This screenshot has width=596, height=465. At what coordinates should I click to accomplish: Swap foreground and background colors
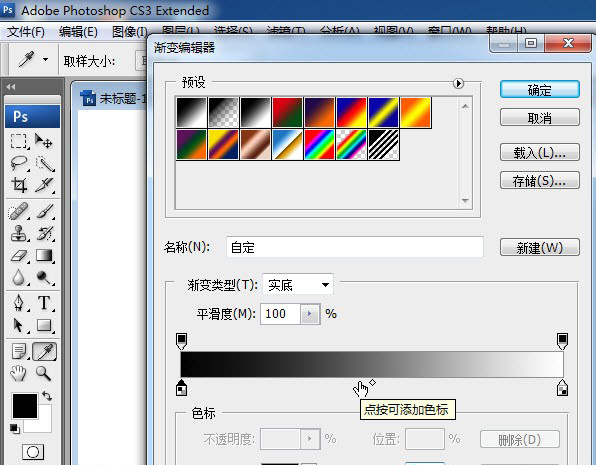tap(47, 396)
